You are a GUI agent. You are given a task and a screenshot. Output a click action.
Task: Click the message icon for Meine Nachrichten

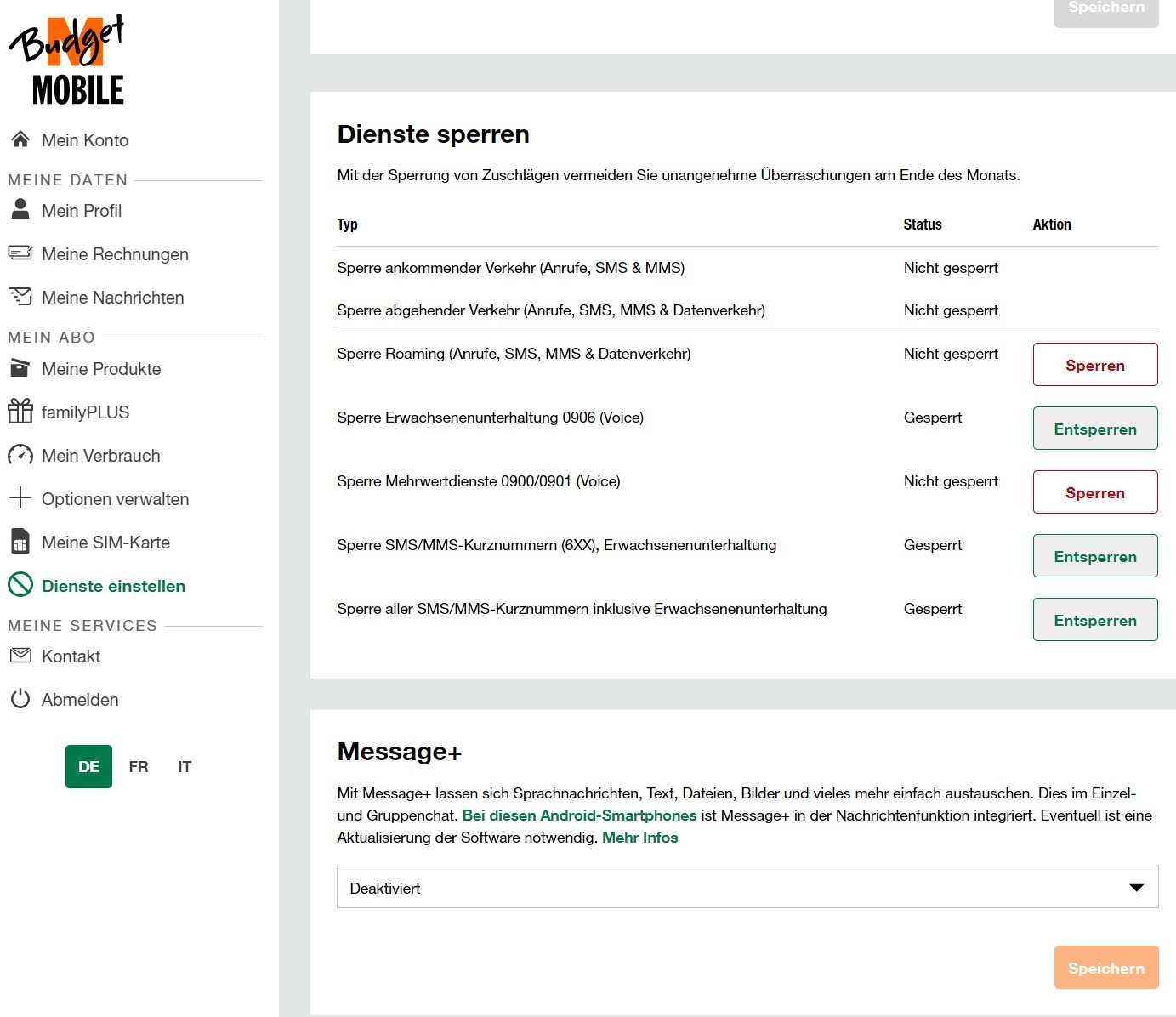point(20,297)
